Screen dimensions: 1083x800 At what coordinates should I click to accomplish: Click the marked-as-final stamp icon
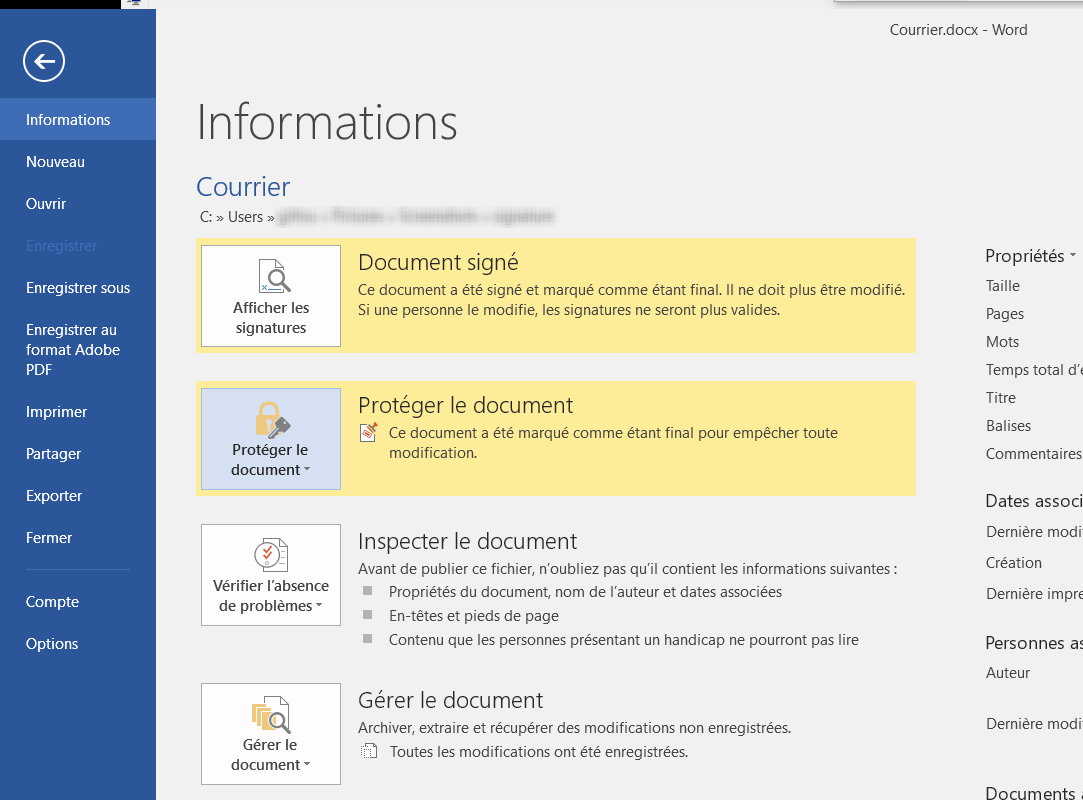coord(370,433)
